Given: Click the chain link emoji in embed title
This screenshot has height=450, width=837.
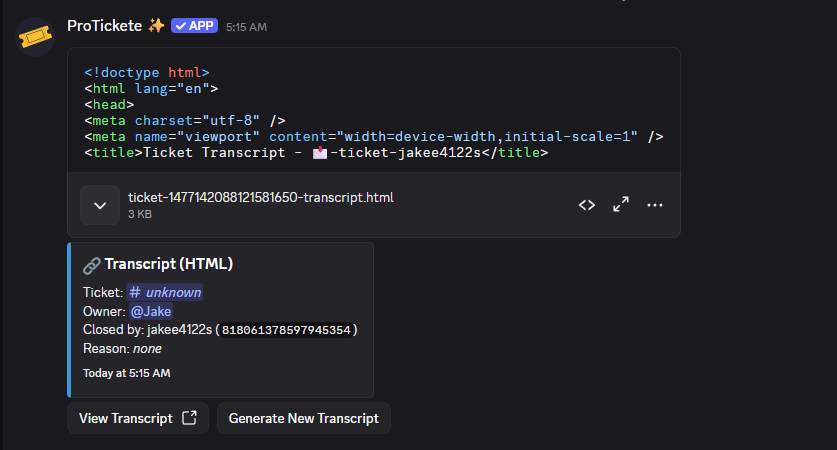Looking at the screenshot, I should tap(91, 265).
